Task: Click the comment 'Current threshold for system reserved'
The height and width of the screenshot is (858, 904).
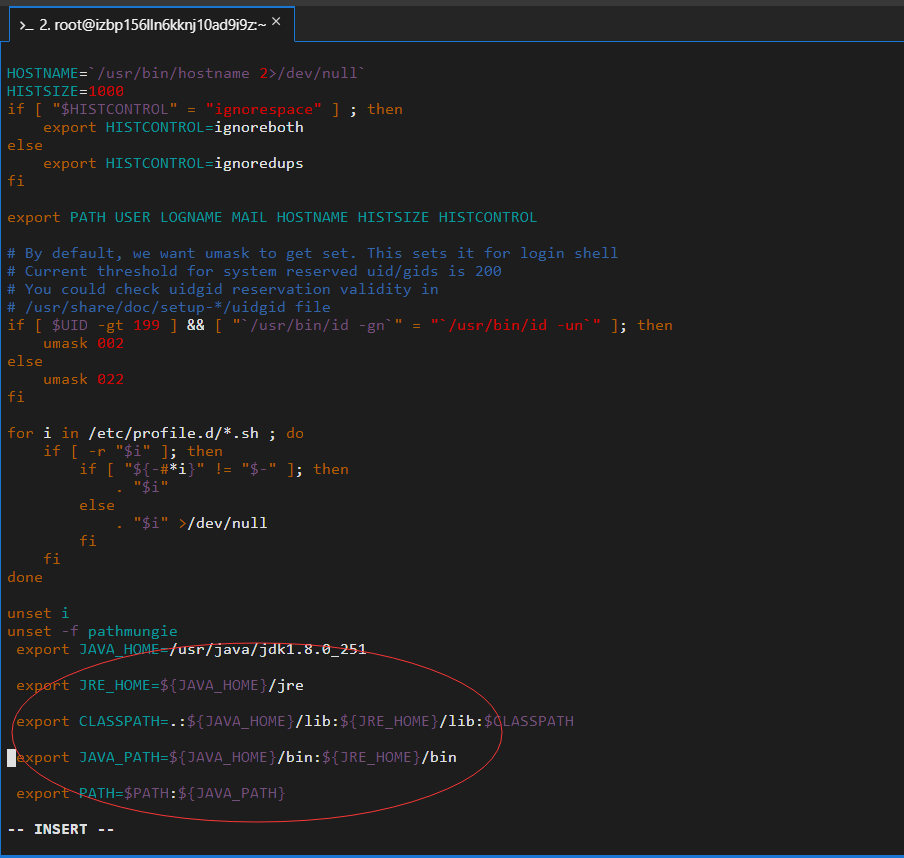Action: 254,271
